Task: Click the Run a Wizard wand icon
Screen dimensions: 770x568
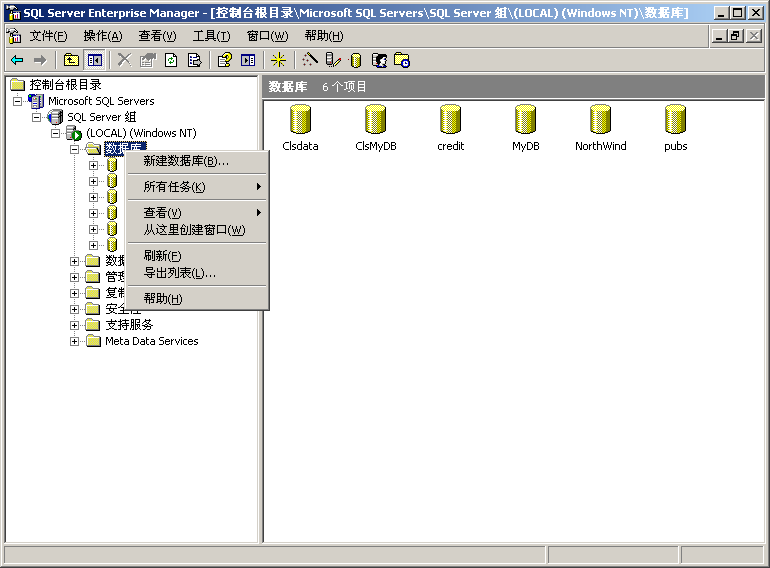Action: coord(310,60)
